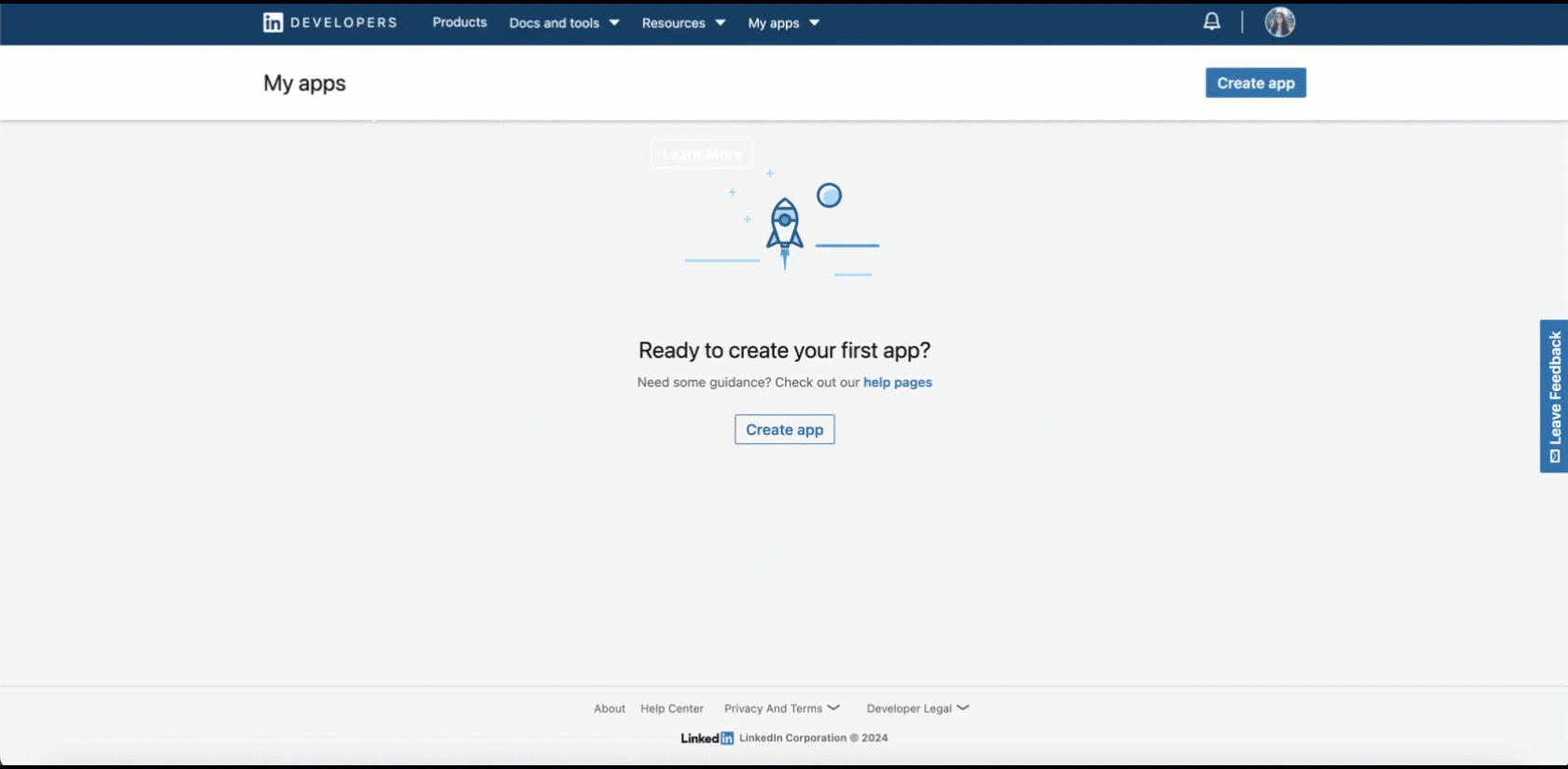The height and width of the screenshot is (769, 1568).
Task: Click the LinkedIn footer logo
Action: coord(707,738)
